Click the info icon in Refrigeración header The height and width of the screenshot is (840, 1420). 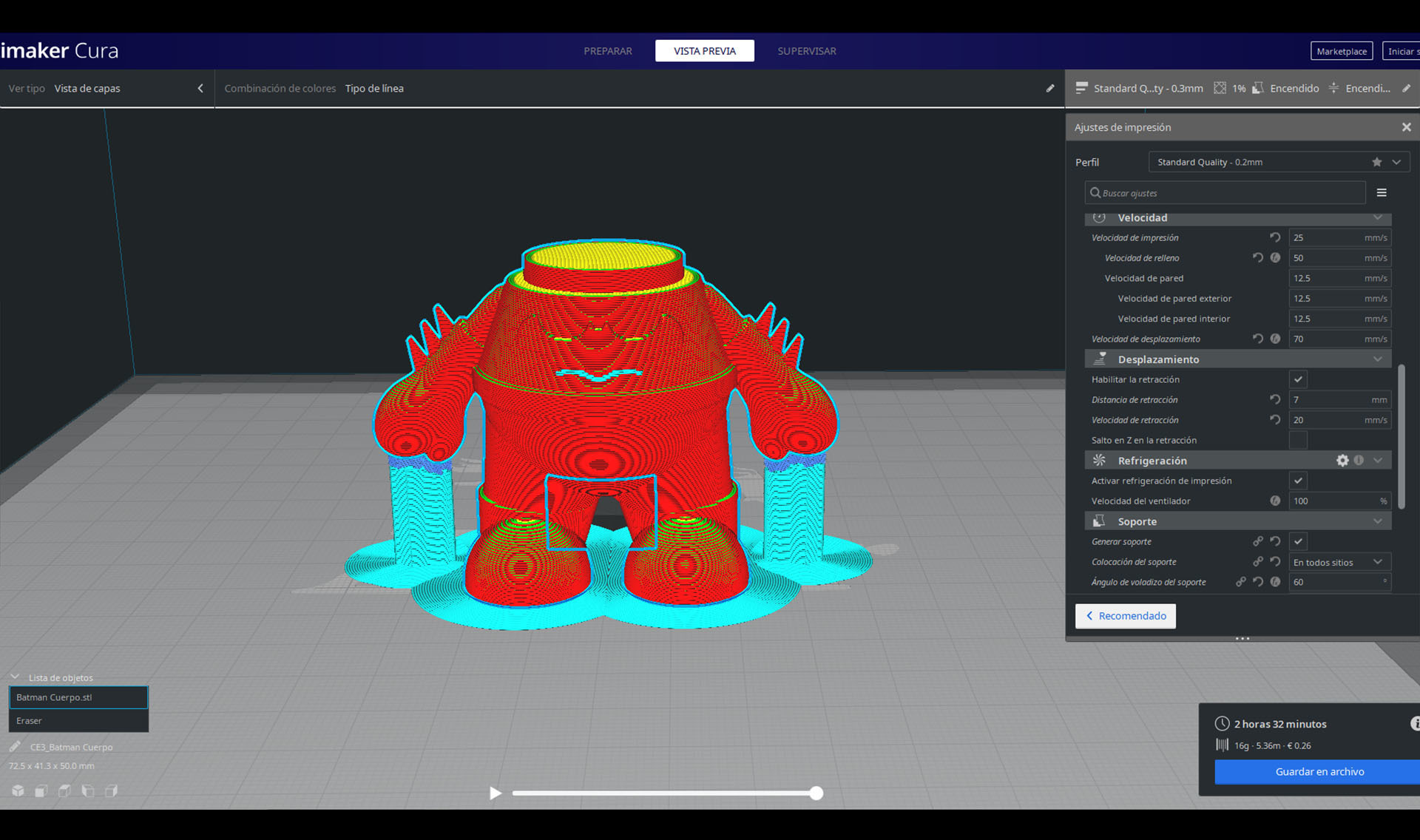point(1359,460)
